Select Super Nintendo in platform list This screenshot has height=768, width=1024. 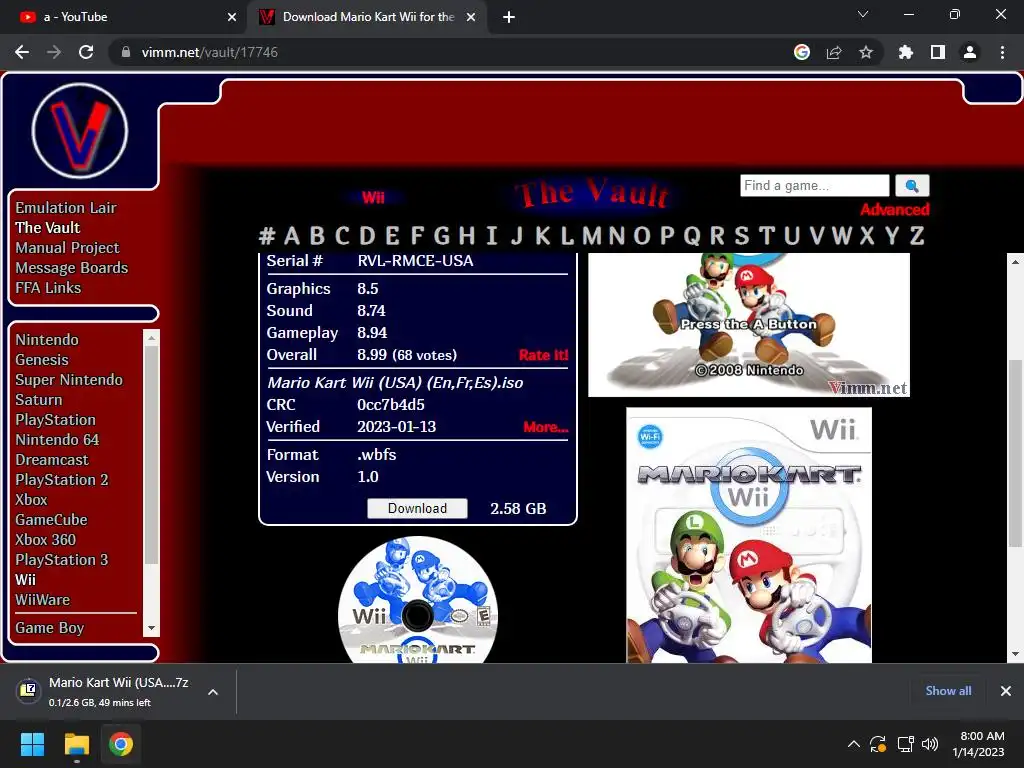(69, 380)
